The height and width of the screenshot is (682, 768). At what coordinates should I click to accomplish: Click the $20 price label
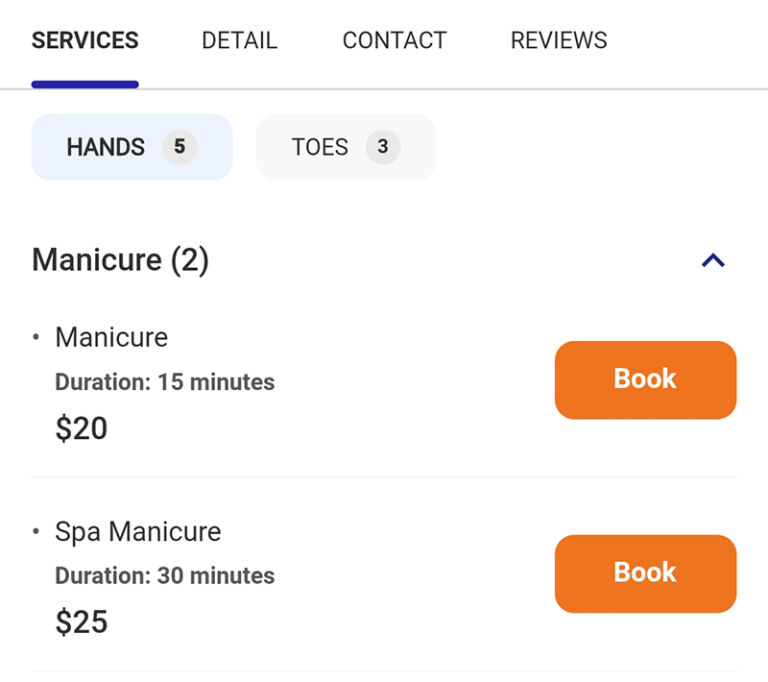(x=81, y=428)
